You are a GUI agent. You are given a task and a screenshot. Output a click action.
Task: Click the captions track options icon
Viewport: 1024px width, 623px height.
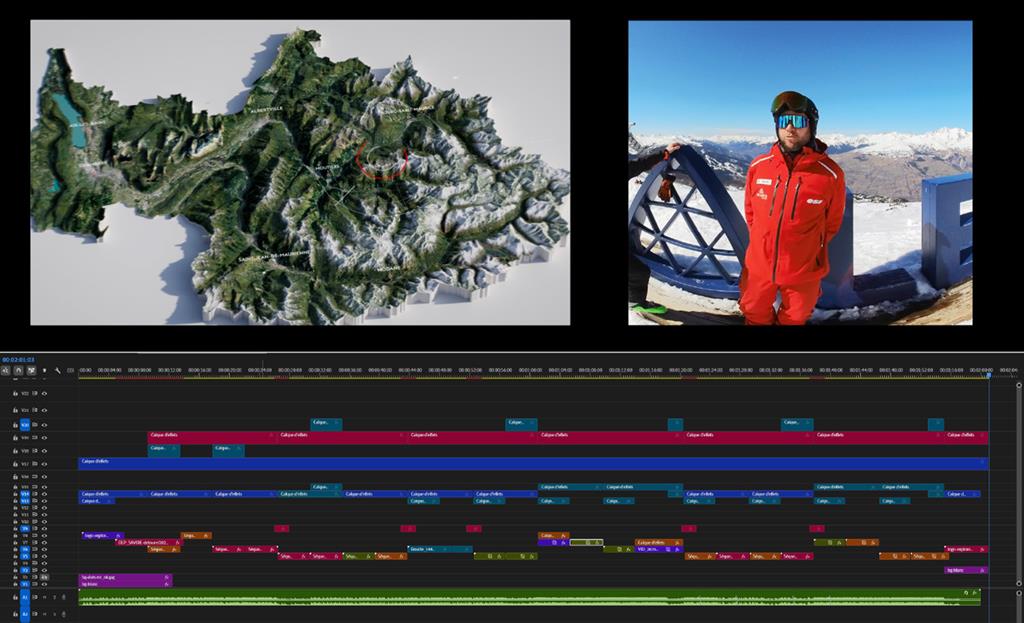pos(70,370)
